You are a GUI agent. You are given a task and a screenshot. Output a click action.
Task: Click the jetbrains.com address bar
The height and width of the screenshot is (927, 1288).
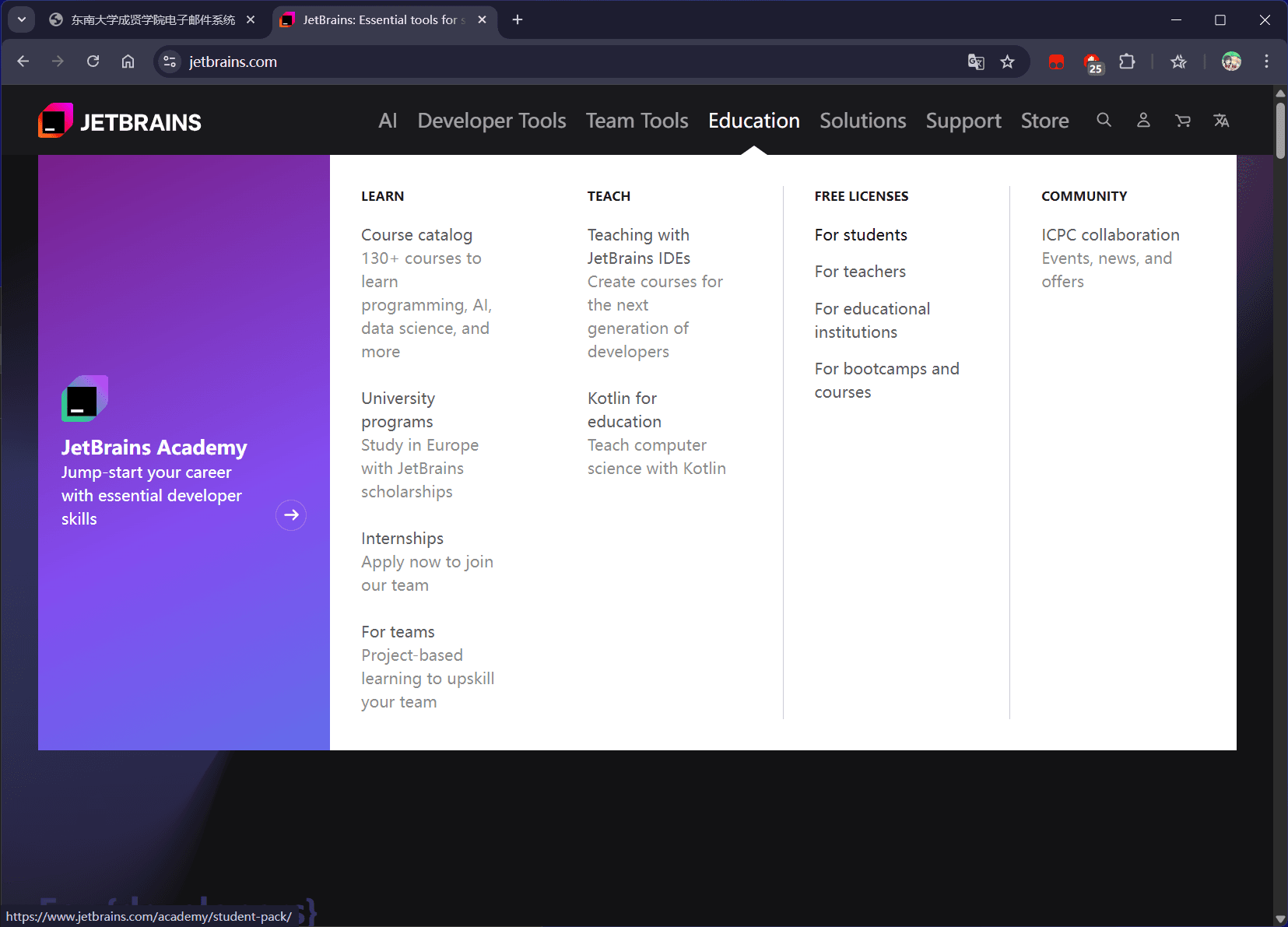(545, 62)
